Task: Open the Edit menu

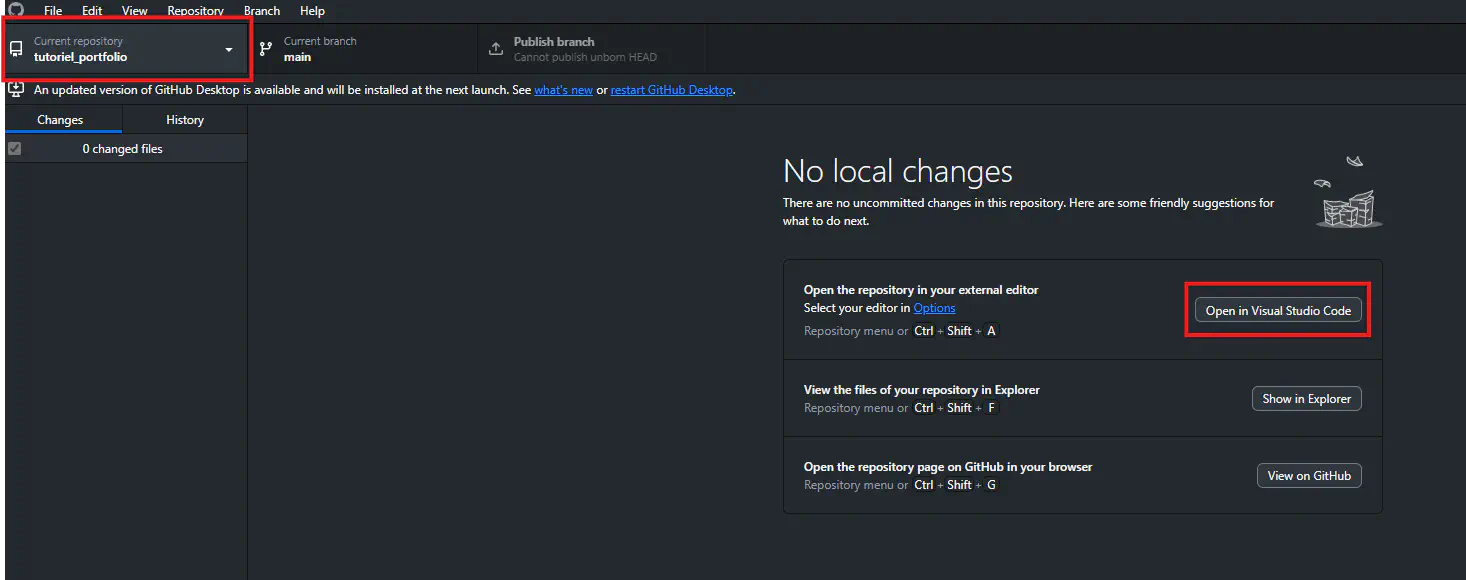Action: (92, 11)
